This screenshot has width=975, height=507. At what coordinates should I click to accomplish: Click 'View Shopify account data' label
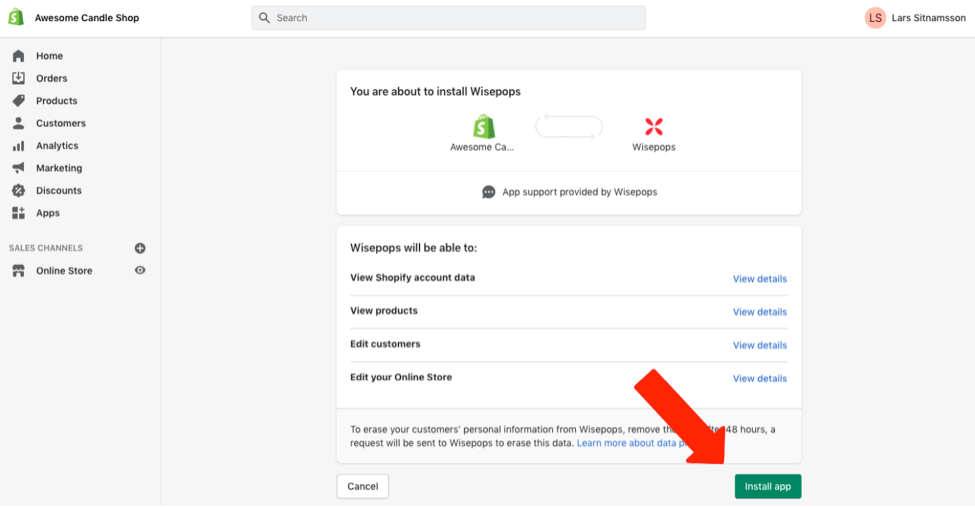(412, 277)
